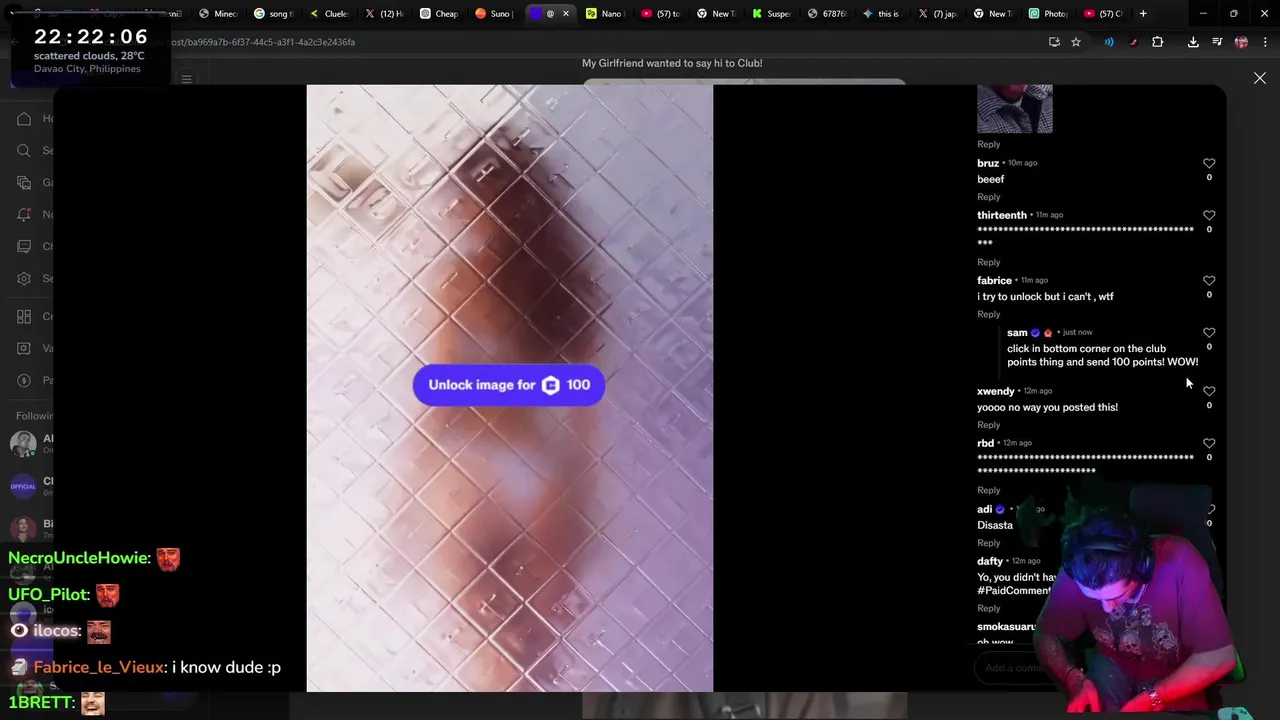Like bruz's comment with the heart
This screenshot has width=1280, height=720.
pos(1209,163)
